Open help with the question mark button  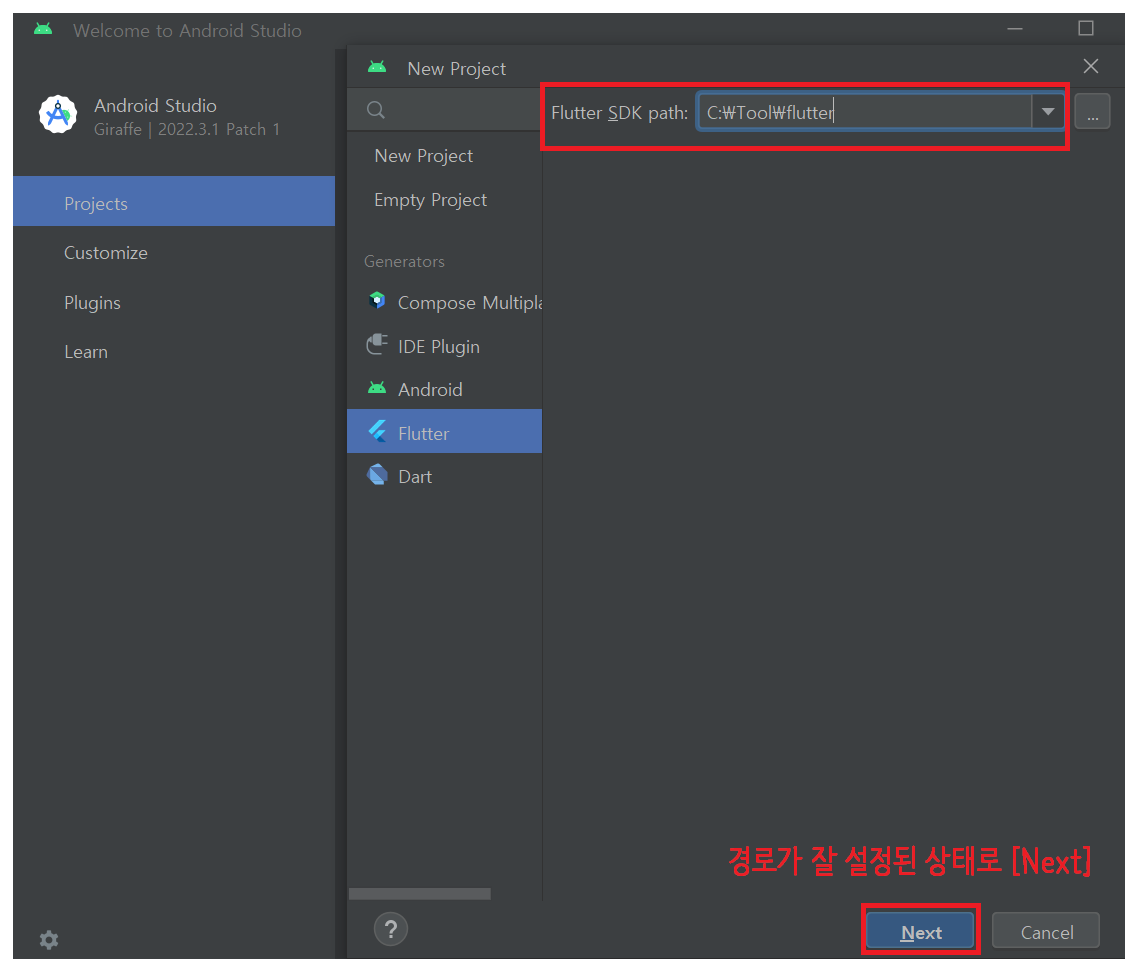391,929
